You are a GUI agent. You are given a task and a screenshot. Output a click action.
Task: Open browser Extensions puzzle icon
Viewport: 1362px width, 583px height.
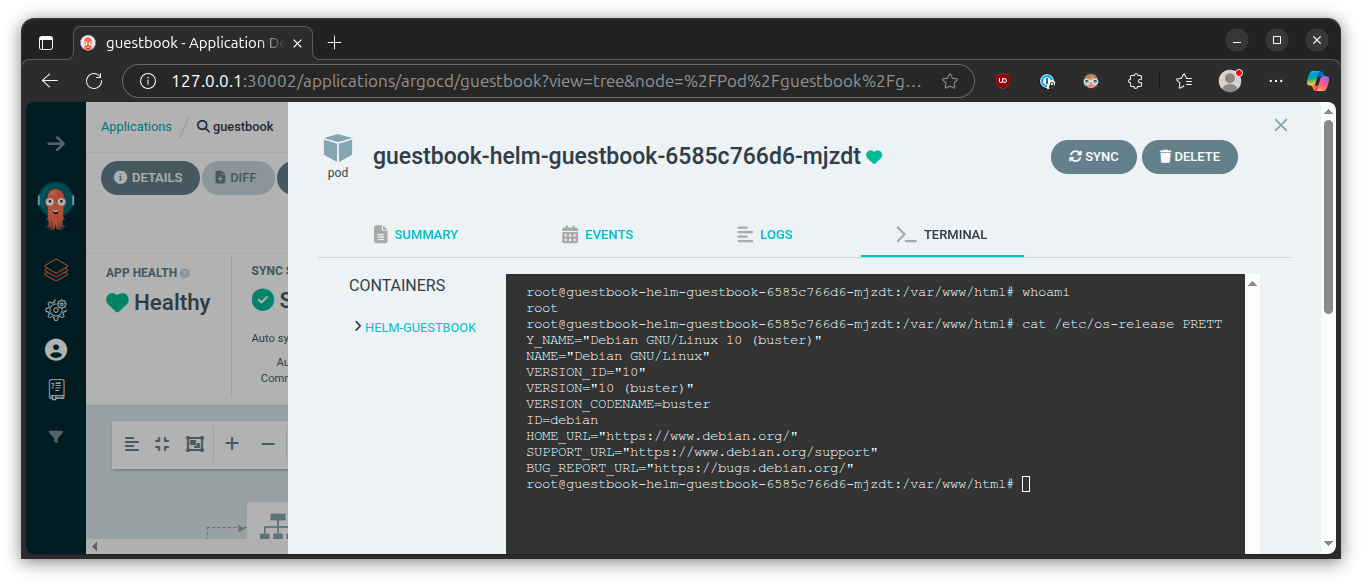click(x=1135, y=81)
